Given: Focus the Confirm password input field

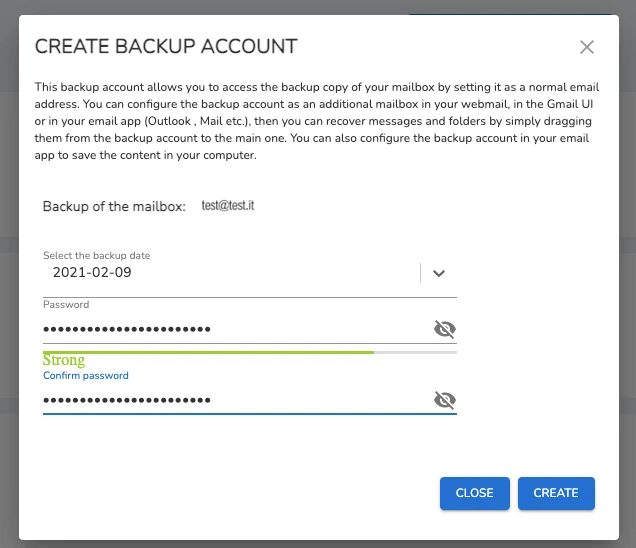Looking at the screenshot, I should (x=230, y=400).
